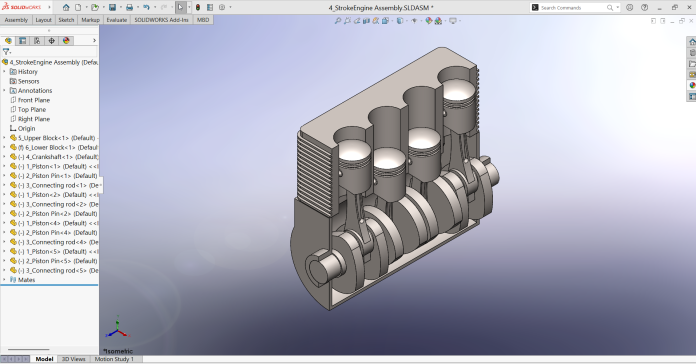The height and width of the screenshot is (364, 696).
Task: Open a file with the Open icon
Action: (x=95, y=8)
